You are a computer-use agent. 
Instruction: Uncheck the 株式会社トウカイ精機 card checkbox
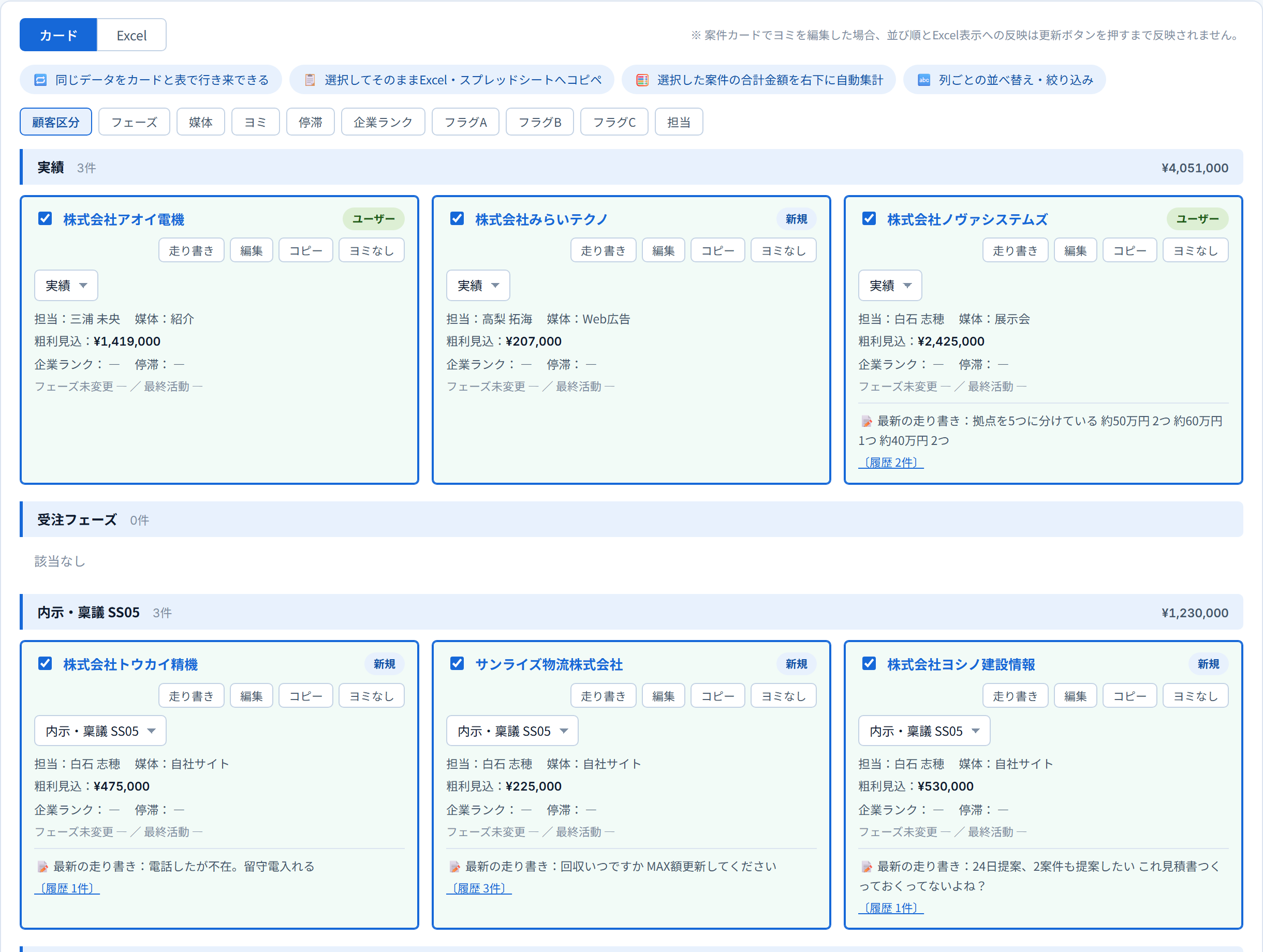point(45,664)
